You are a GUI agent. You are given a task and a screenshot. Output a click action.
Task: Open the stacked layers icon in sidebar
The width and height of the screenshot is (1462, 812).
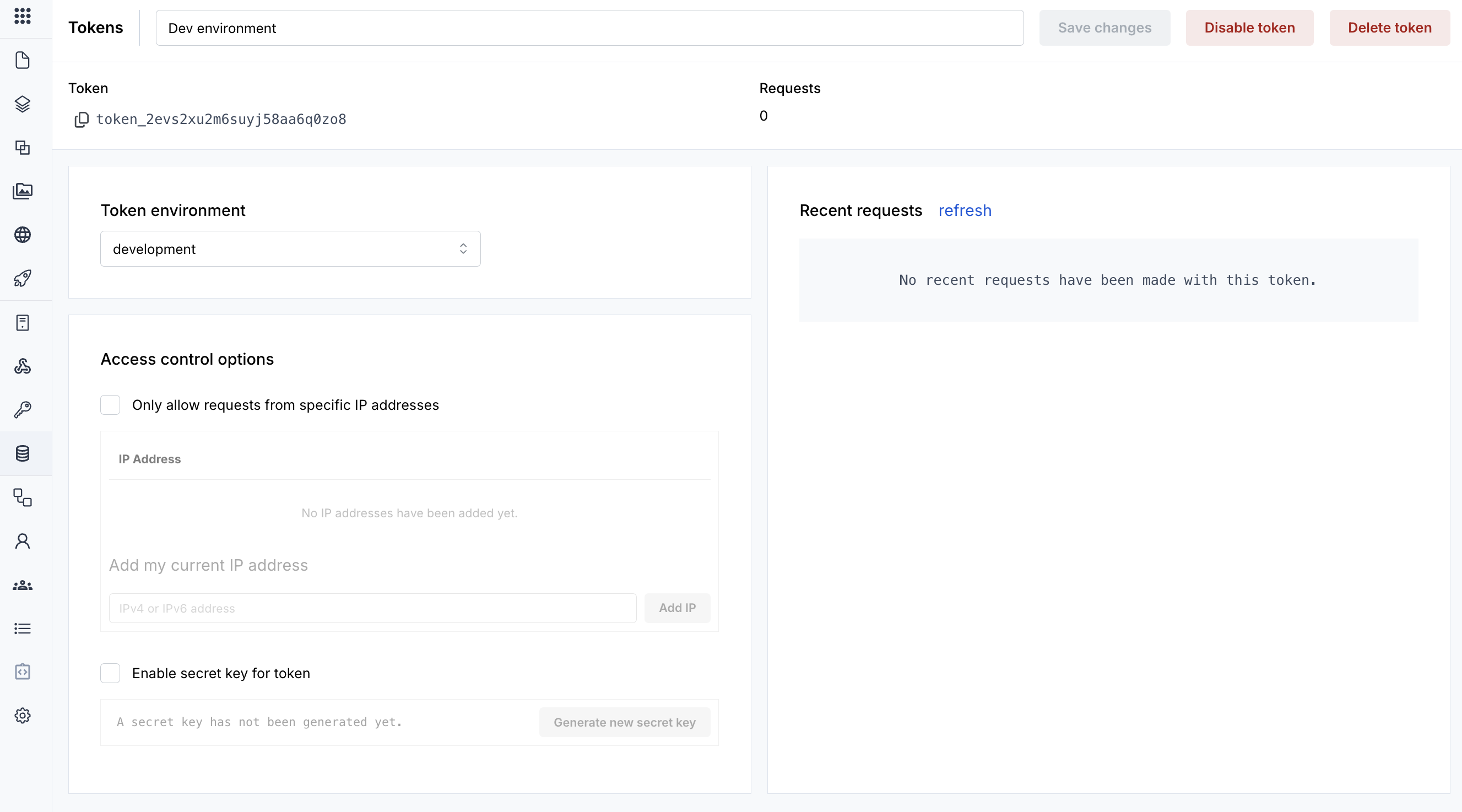(23, 104)
